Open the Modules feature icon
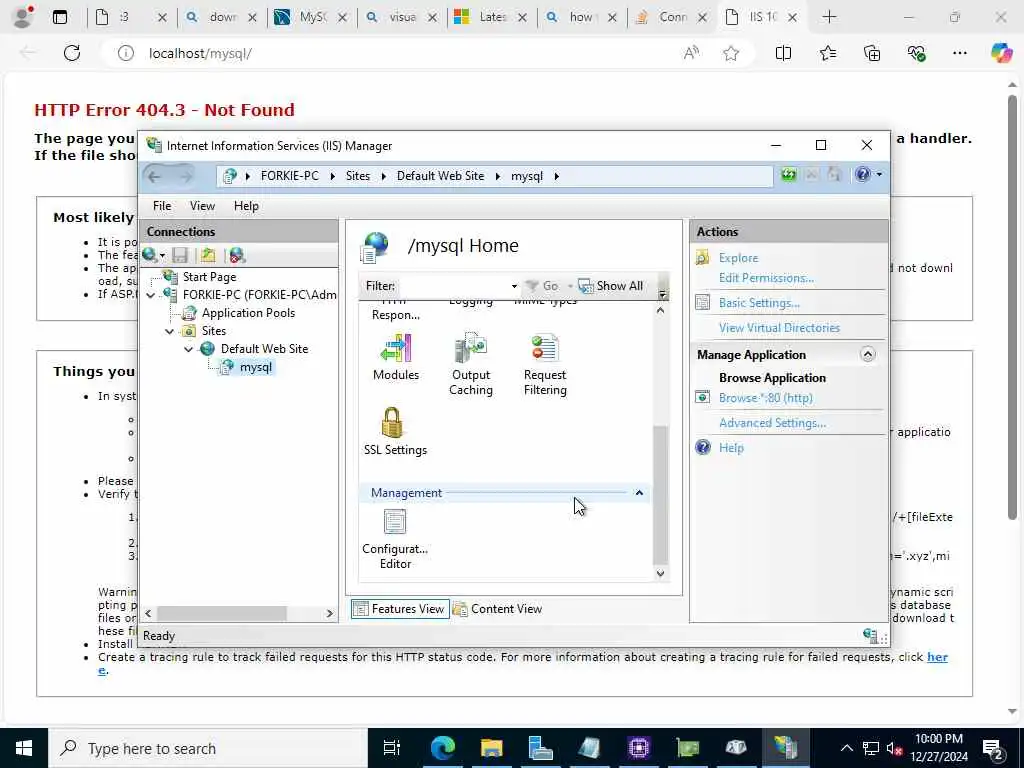 pos(396,356)
